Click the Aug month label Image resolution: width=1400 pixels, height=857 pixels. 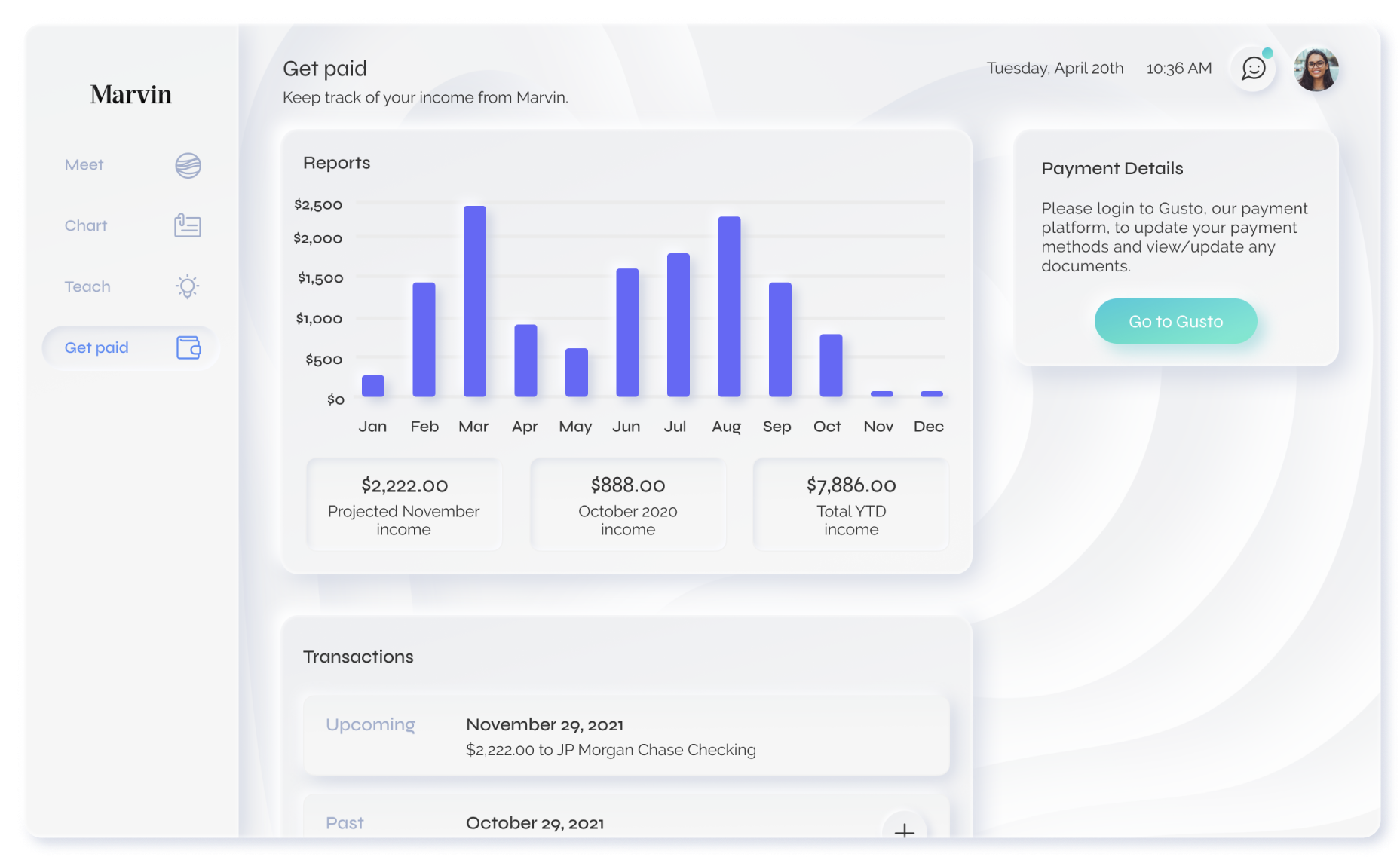coord(726,427)
